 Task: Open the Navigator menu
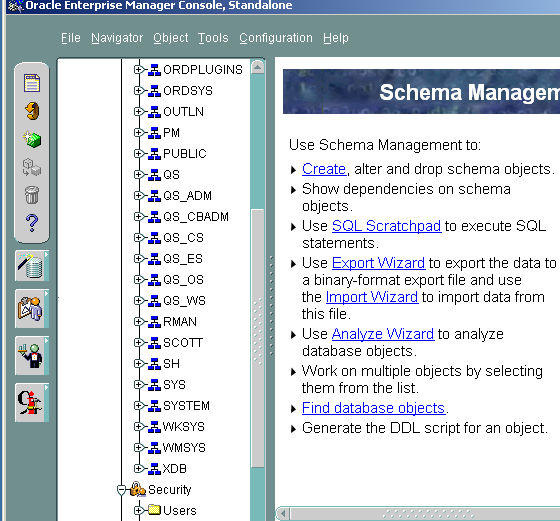tap(117, 38)
